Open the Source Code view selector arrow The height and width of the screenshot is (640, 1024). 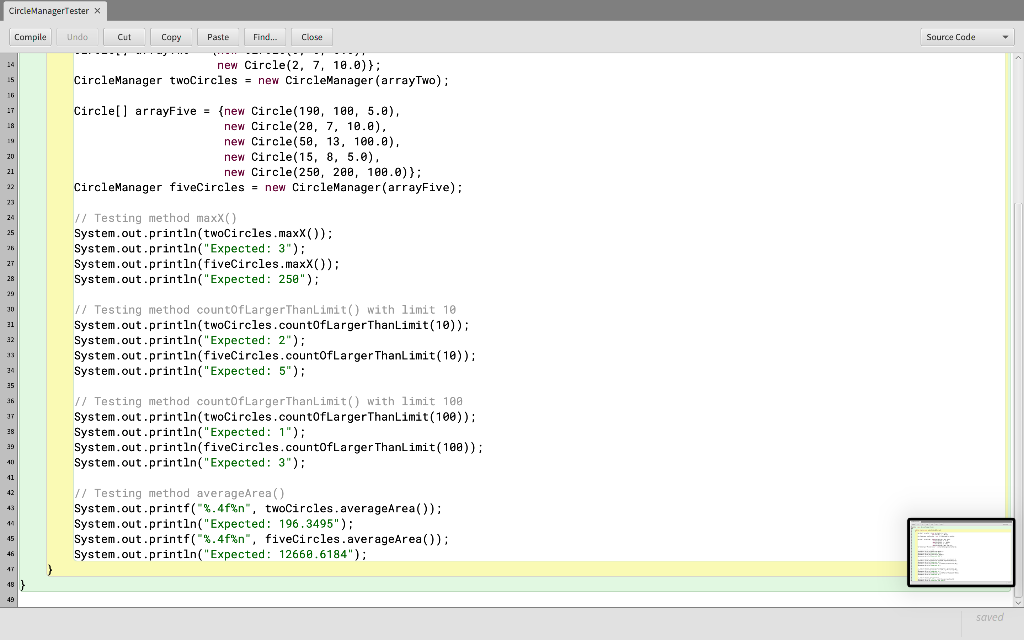1005,36
